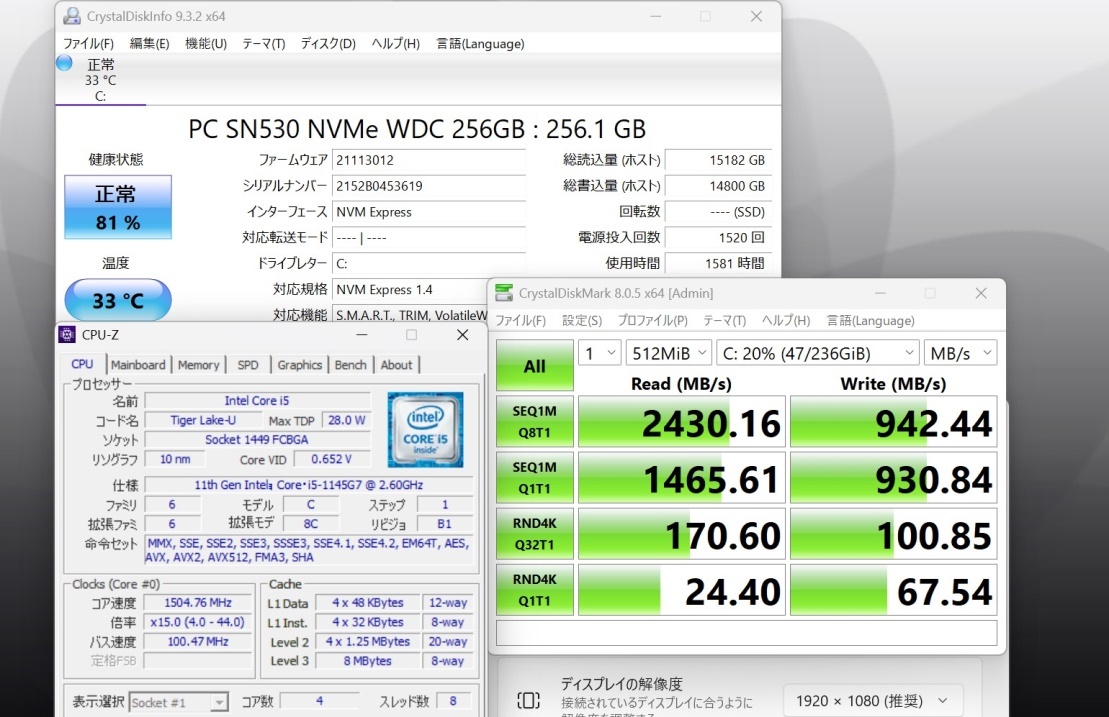Open 言語(Language) menu in CrystalDiskMark
This screenshot has height=717, width=1109.
click(871, 320)
